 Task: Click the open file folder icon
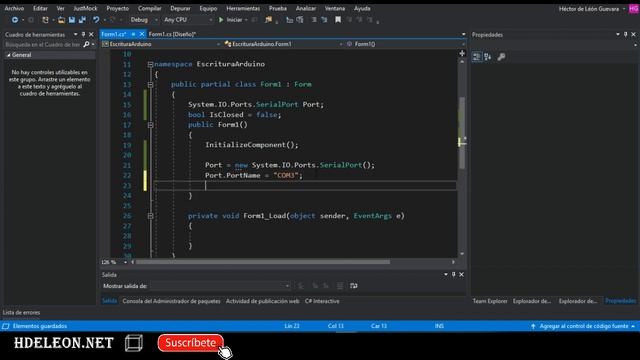coord(61,20)
